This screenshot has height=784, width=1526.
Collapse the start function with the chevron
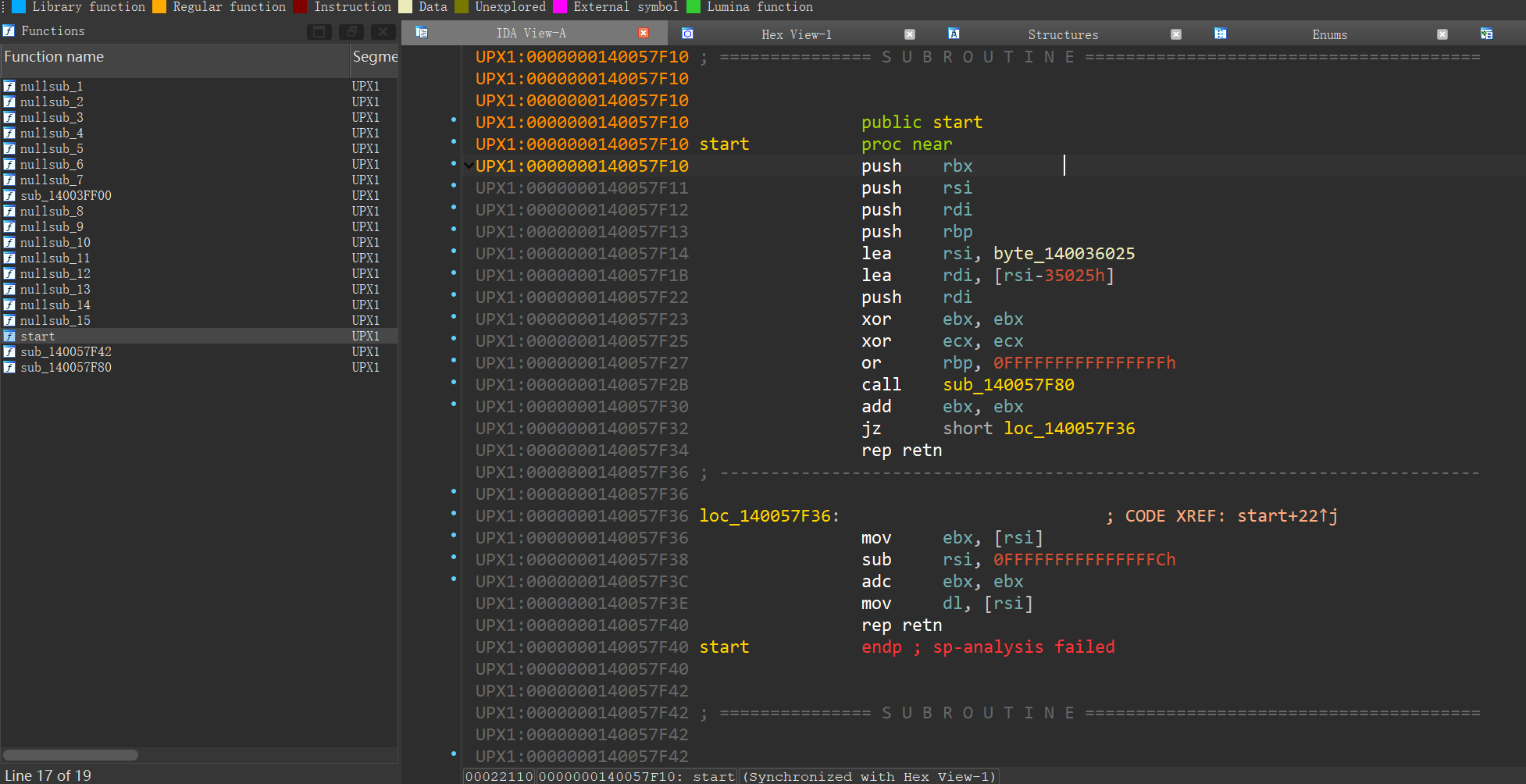(x=468, y=166)
